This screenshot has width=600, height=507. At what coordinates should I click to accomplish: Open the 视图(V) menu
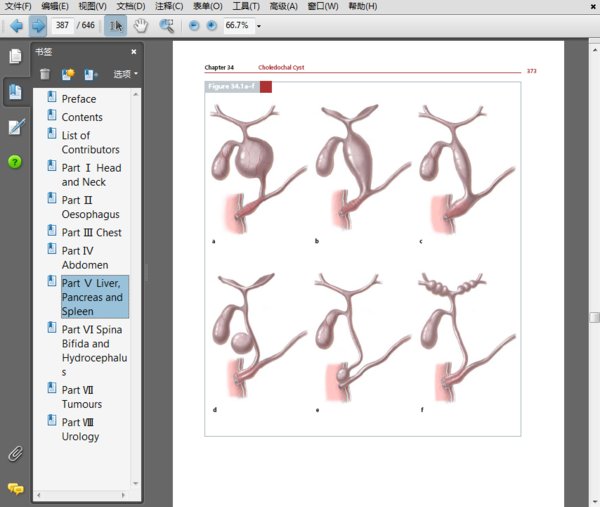tap(93, 6)
